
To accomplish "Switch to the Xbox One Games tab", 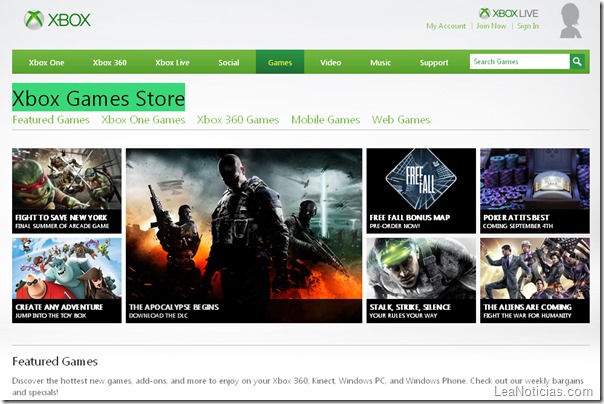I will (143, 120).
